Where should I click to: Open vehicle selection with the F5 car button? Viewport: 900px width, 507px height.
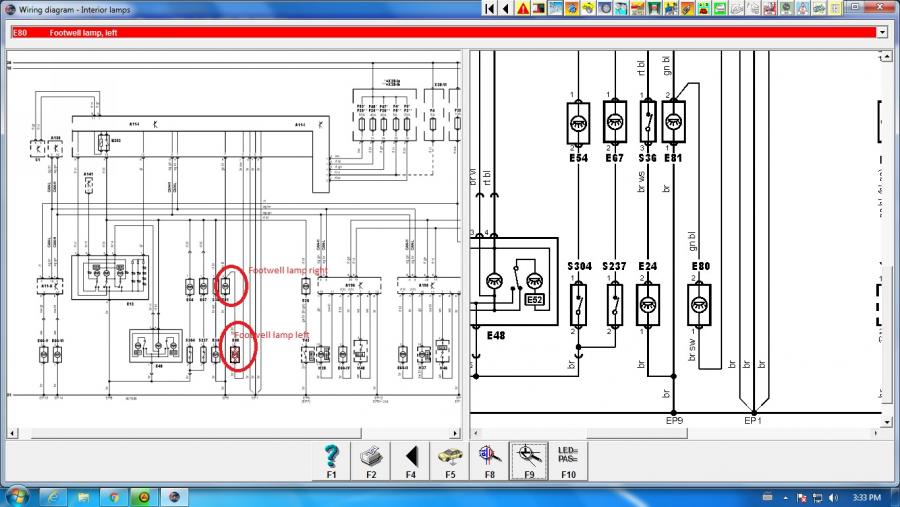tap(450, 460)
